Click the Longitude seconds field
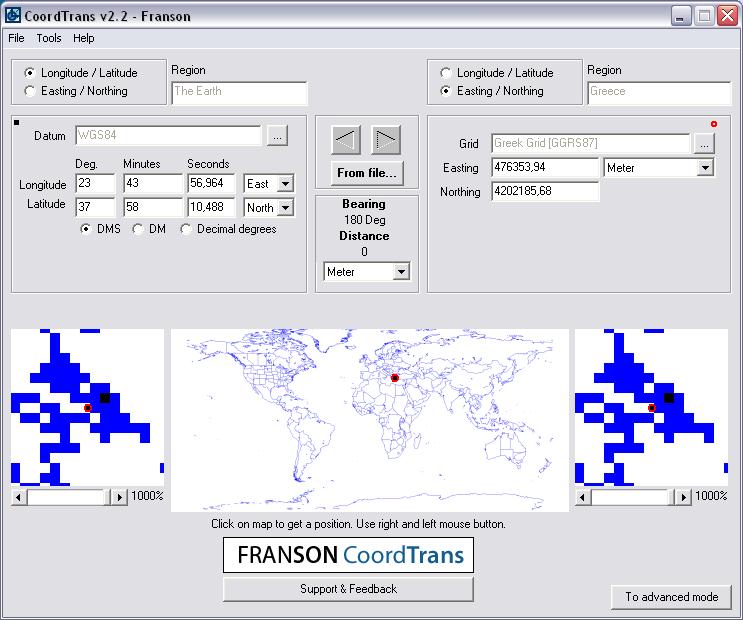The width and height of the screenshot is (743, 620). point(211,183)
